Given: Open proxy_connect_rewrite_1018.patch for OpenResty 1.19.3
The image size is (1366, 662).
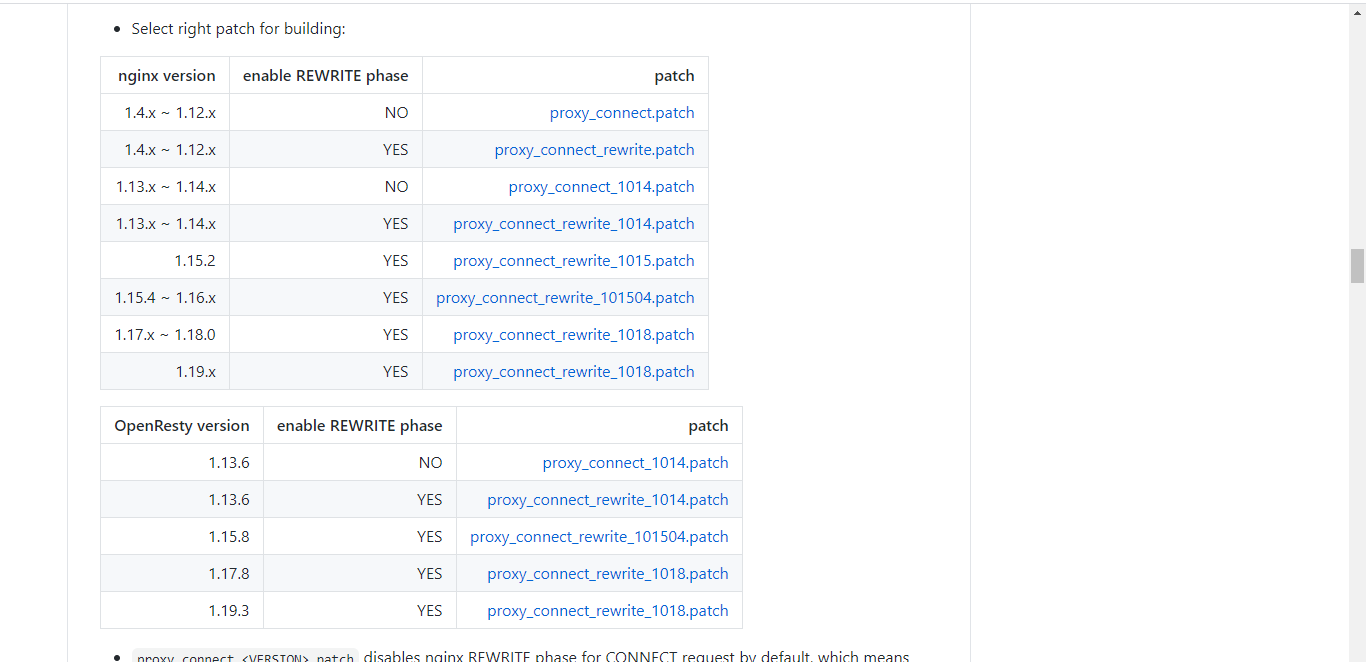Looking at the screenshot, I should (608, 610).
